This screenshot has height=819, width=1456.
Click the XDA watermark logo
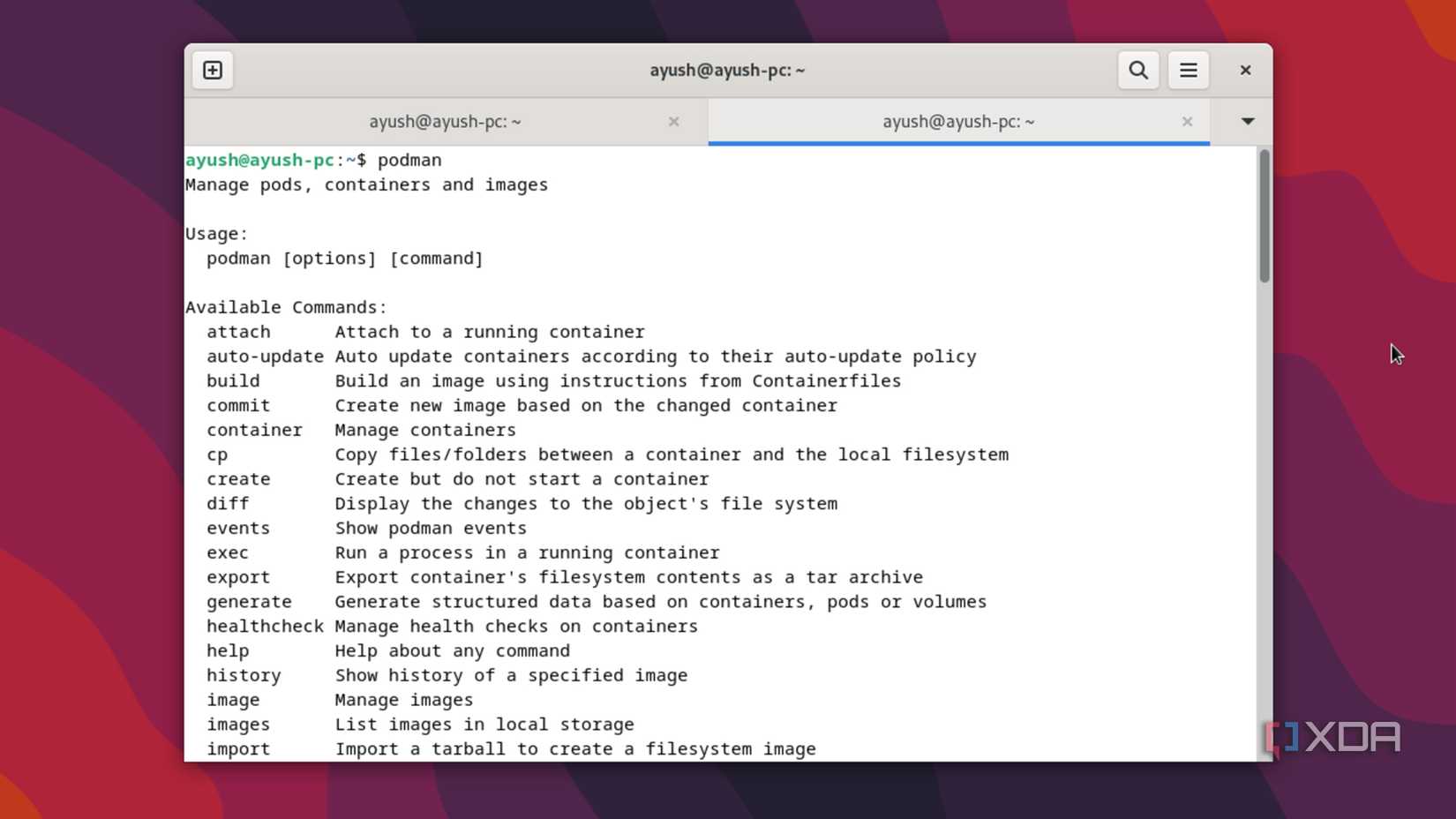tap(1332, 736)
